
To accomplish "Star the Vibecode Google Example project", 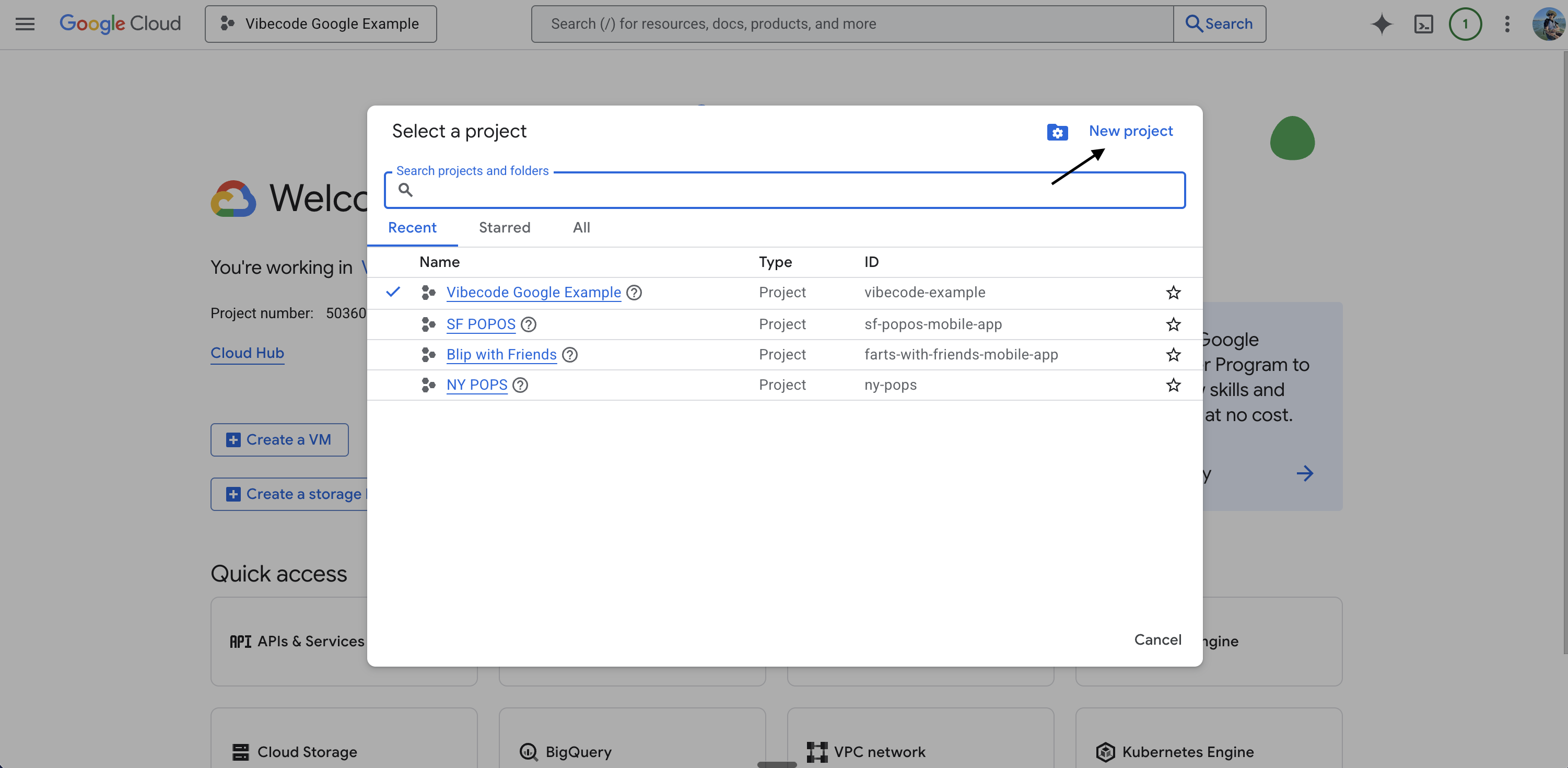I will click(1173, 293).
